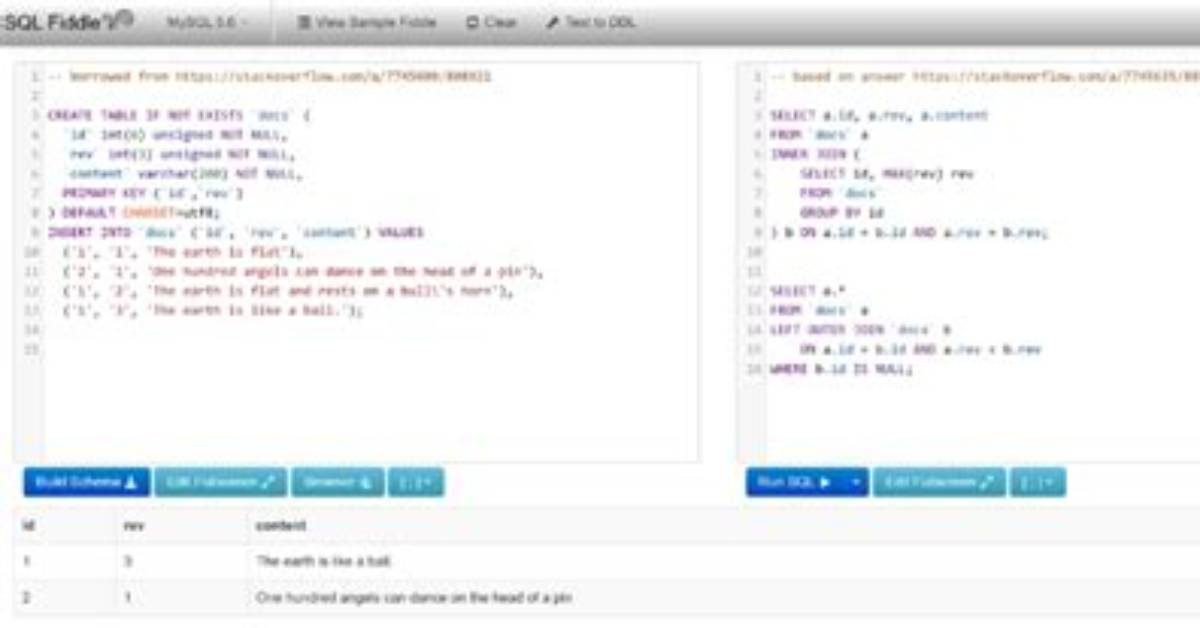Click the Browser button under schema panel
Viewport: 1200px width, 628px height.
tap(337, 482)
